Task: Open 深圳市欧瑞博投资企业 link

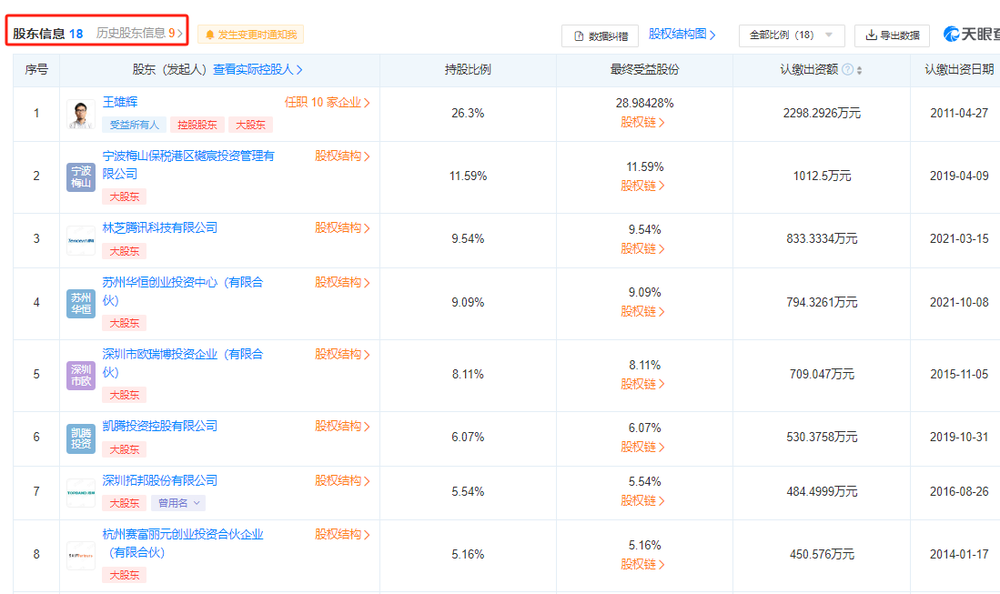Action: pos(182,363)
